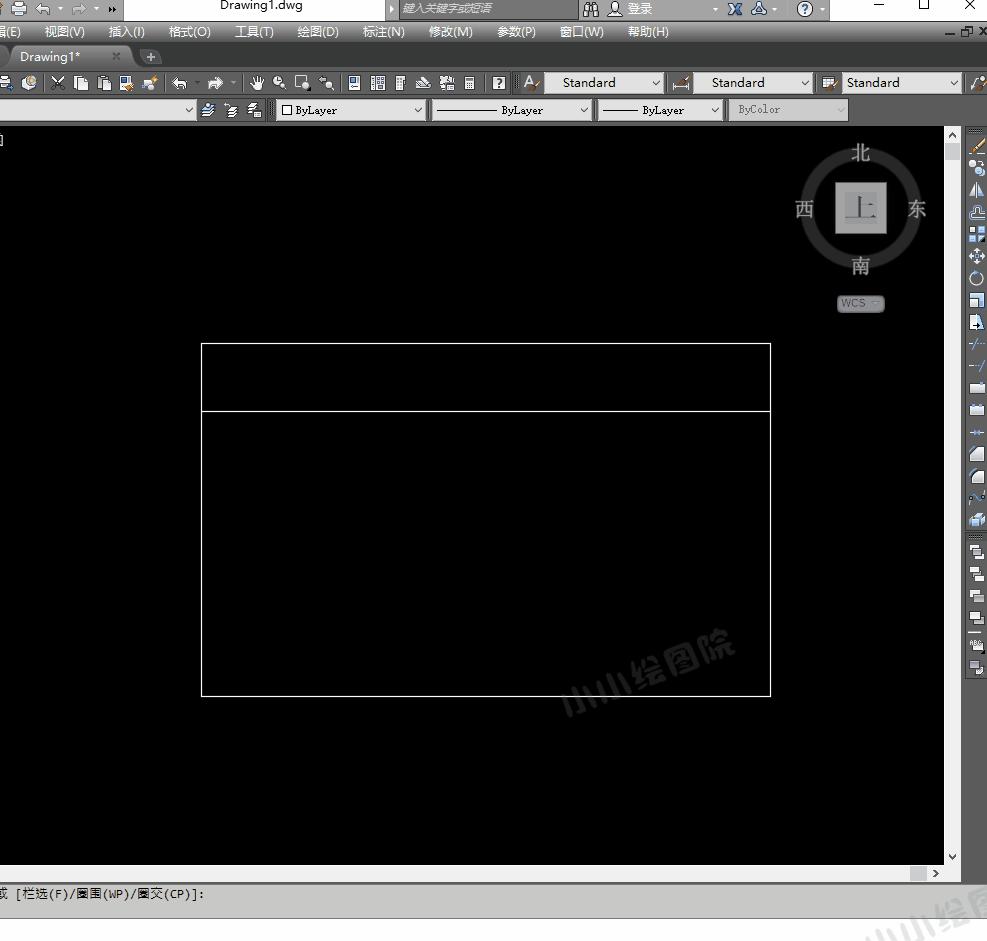Click the Cut scissors icon
The height and width of the screenshot is (941, 987).
[x=58, y=82]
